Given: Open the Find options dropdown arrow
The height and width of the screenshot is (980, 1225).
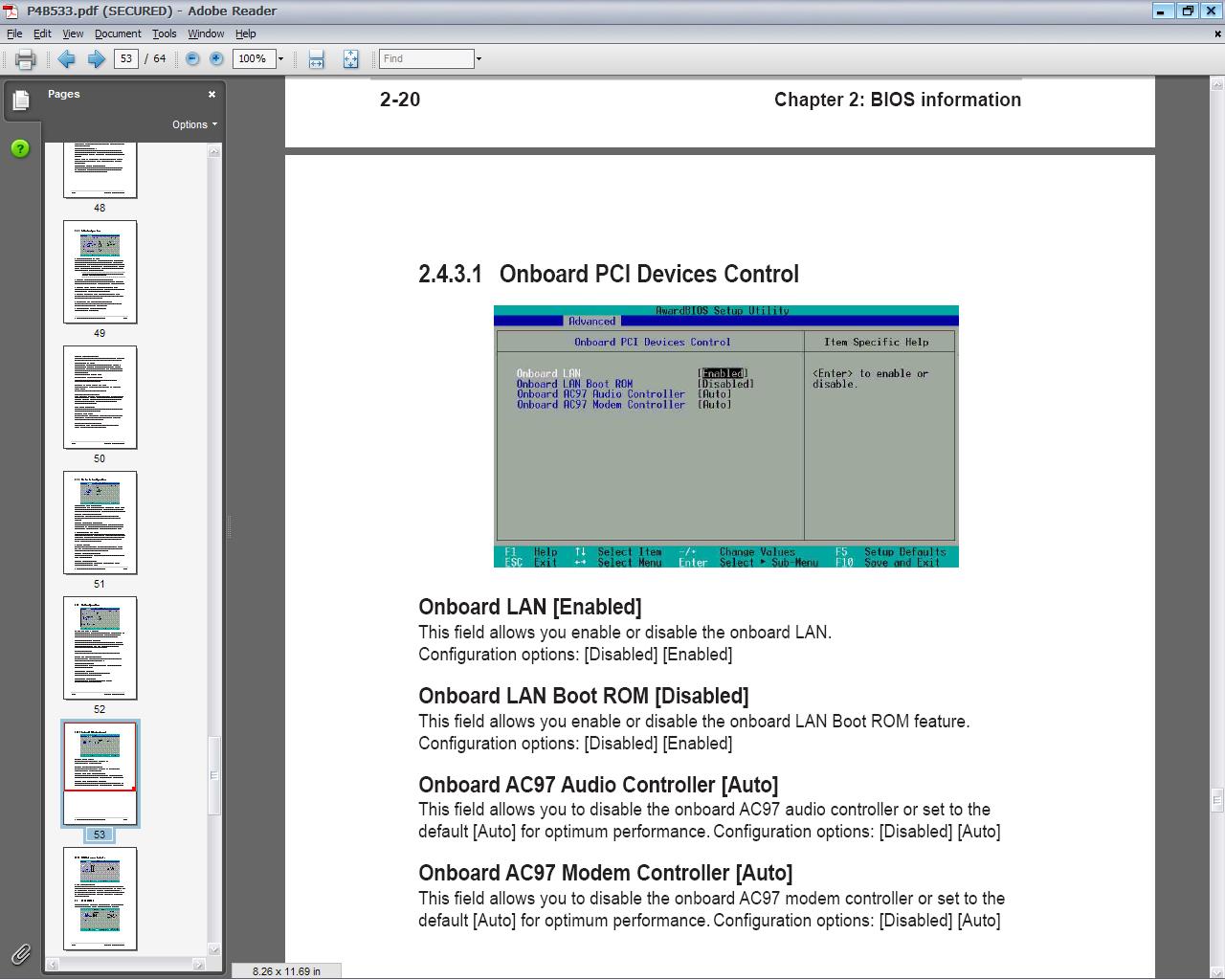Looking at the screenshot, I should click(x=479, y=58).
